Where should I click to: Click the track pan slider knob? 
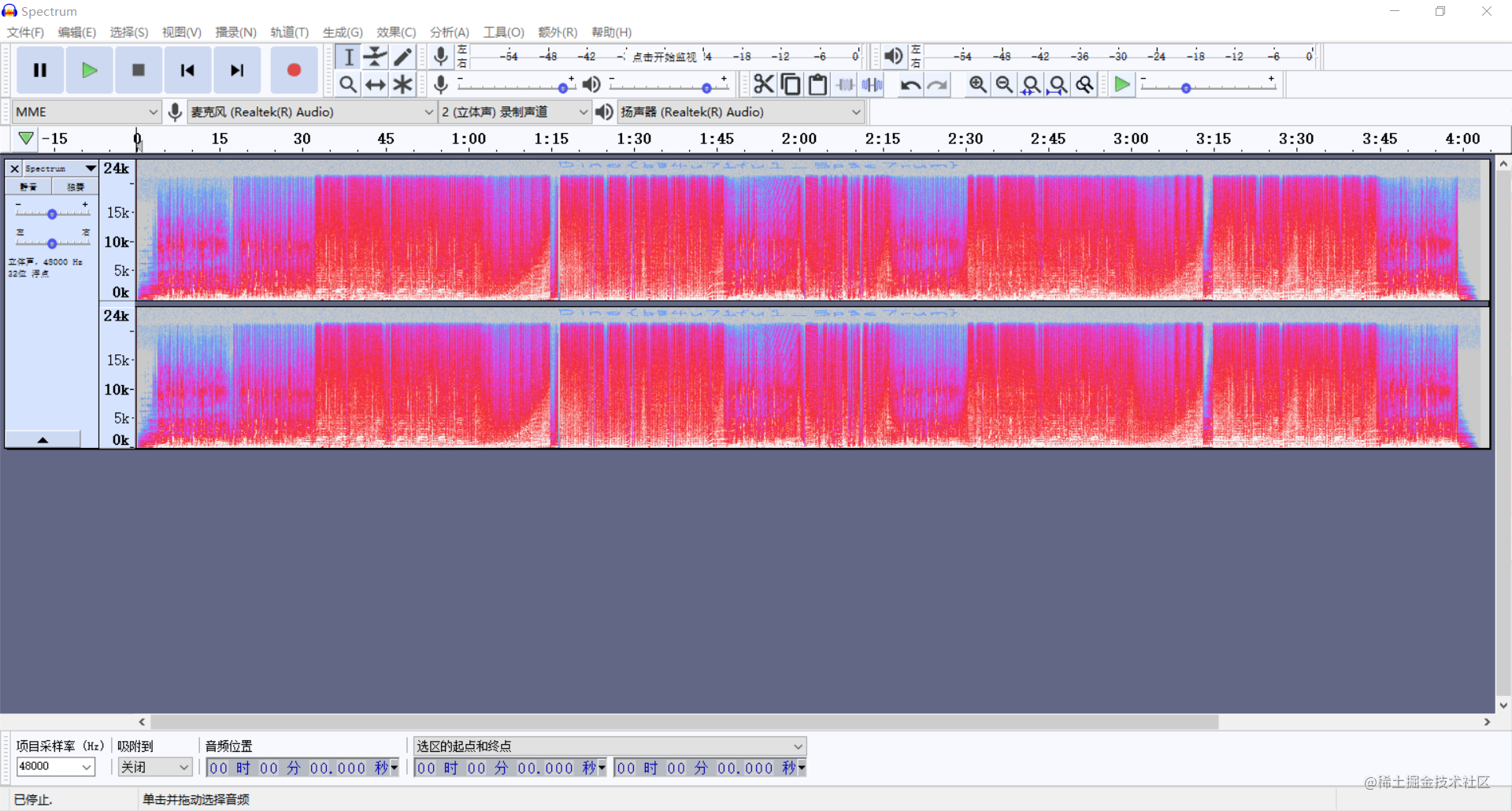click(x=52, y=243)
